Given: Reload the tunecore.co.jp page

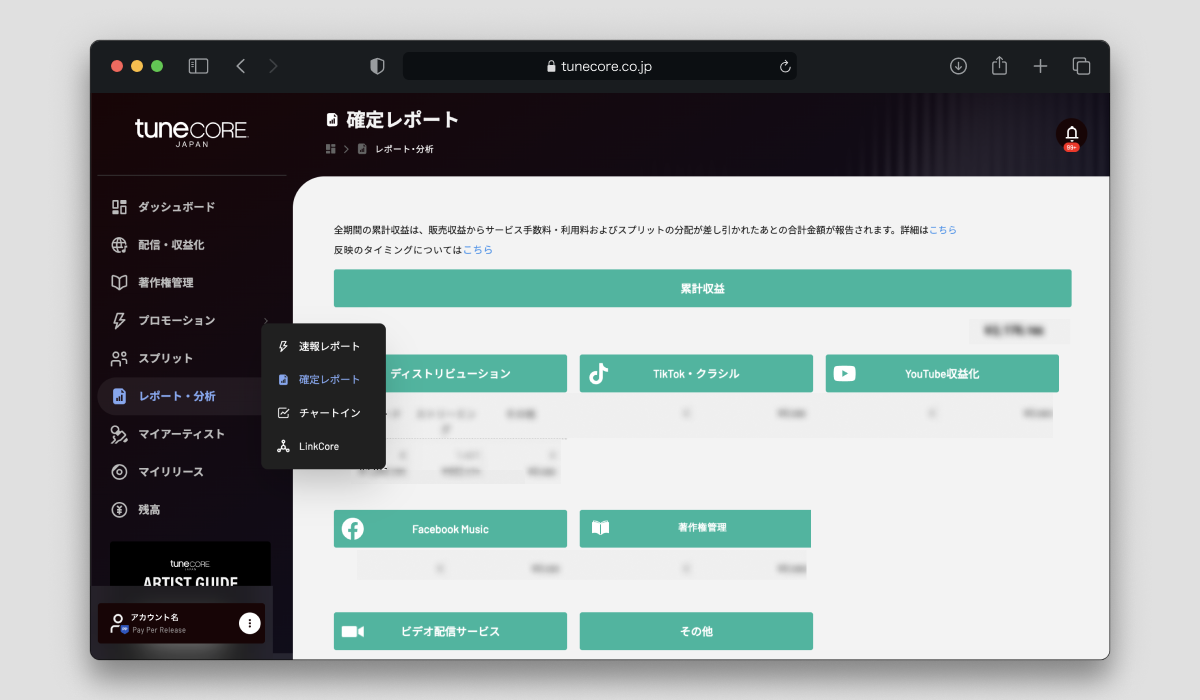Looking at the screenshot, I should tap(785, 66).
